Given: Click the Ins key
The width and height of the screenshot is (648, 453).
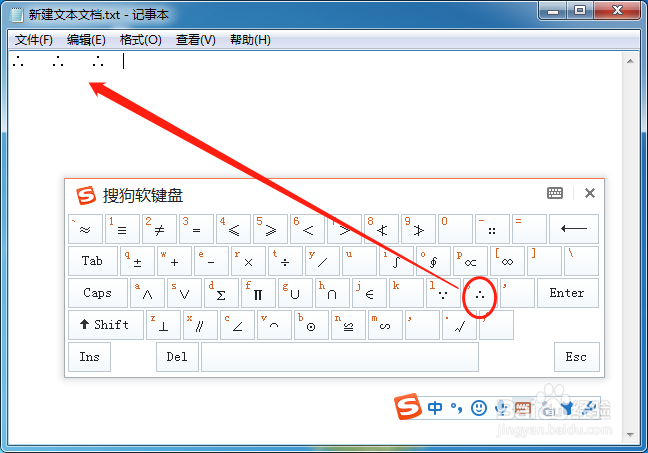Looking at the screenshot, I should pyautogui.click(x=89, y=357).
